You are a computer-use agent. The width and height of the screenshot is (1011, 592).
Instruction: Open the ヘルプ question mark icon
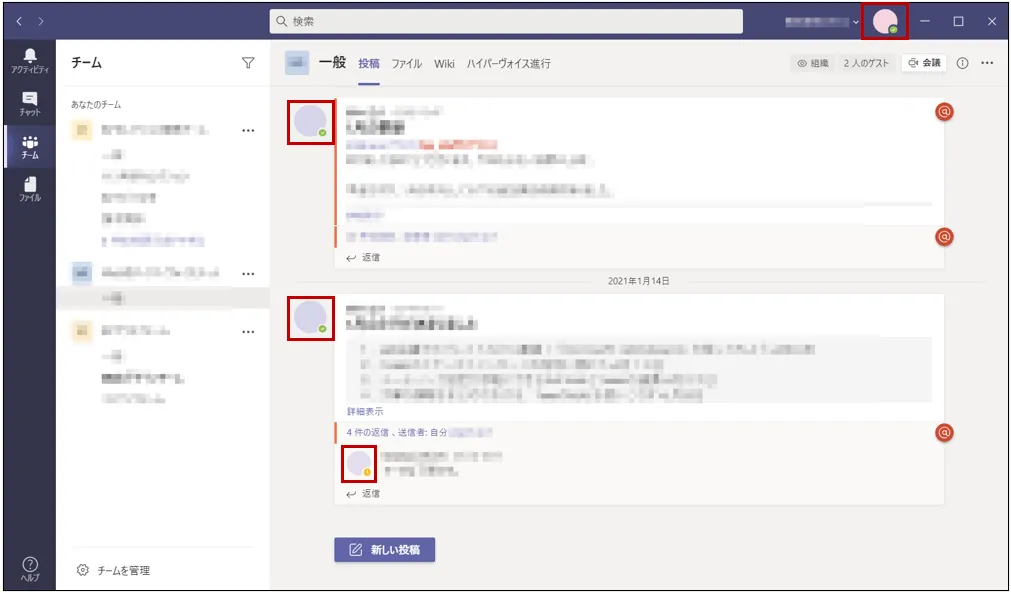[x=29, y=569]
